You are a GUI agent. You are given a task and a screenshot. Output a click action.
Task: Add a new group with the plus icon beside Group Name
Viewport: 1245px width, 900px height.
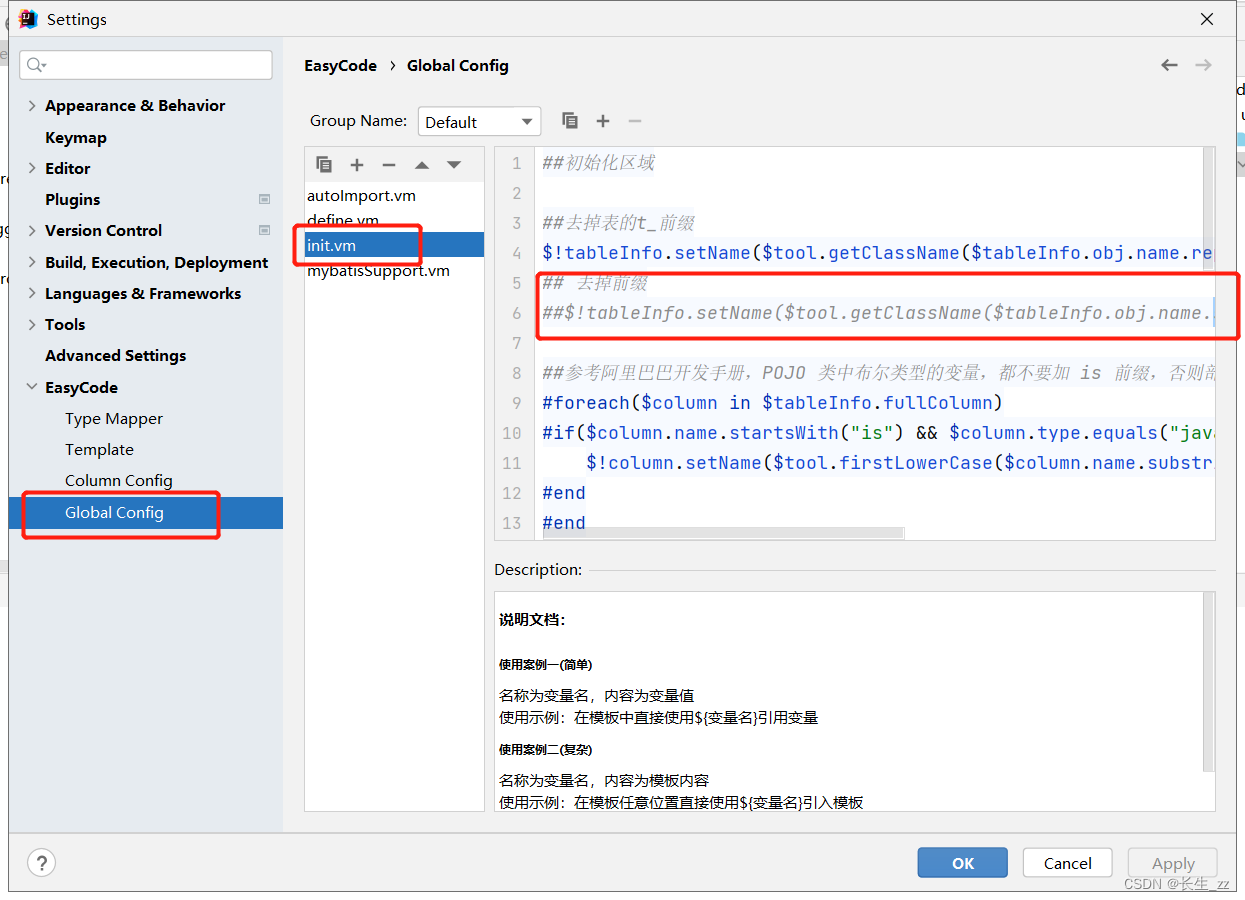click(603, 121)
